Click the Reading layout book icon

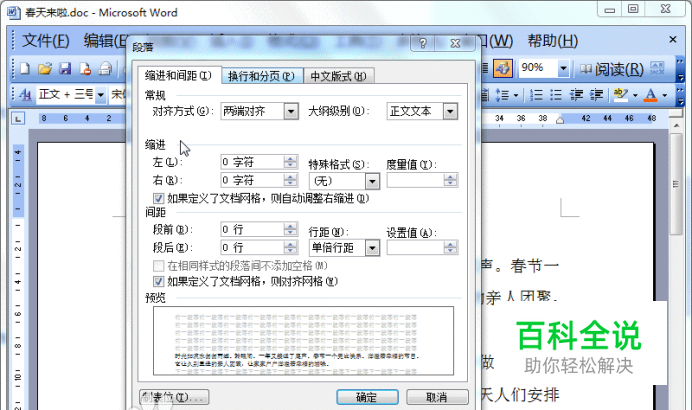click(586, 69)
